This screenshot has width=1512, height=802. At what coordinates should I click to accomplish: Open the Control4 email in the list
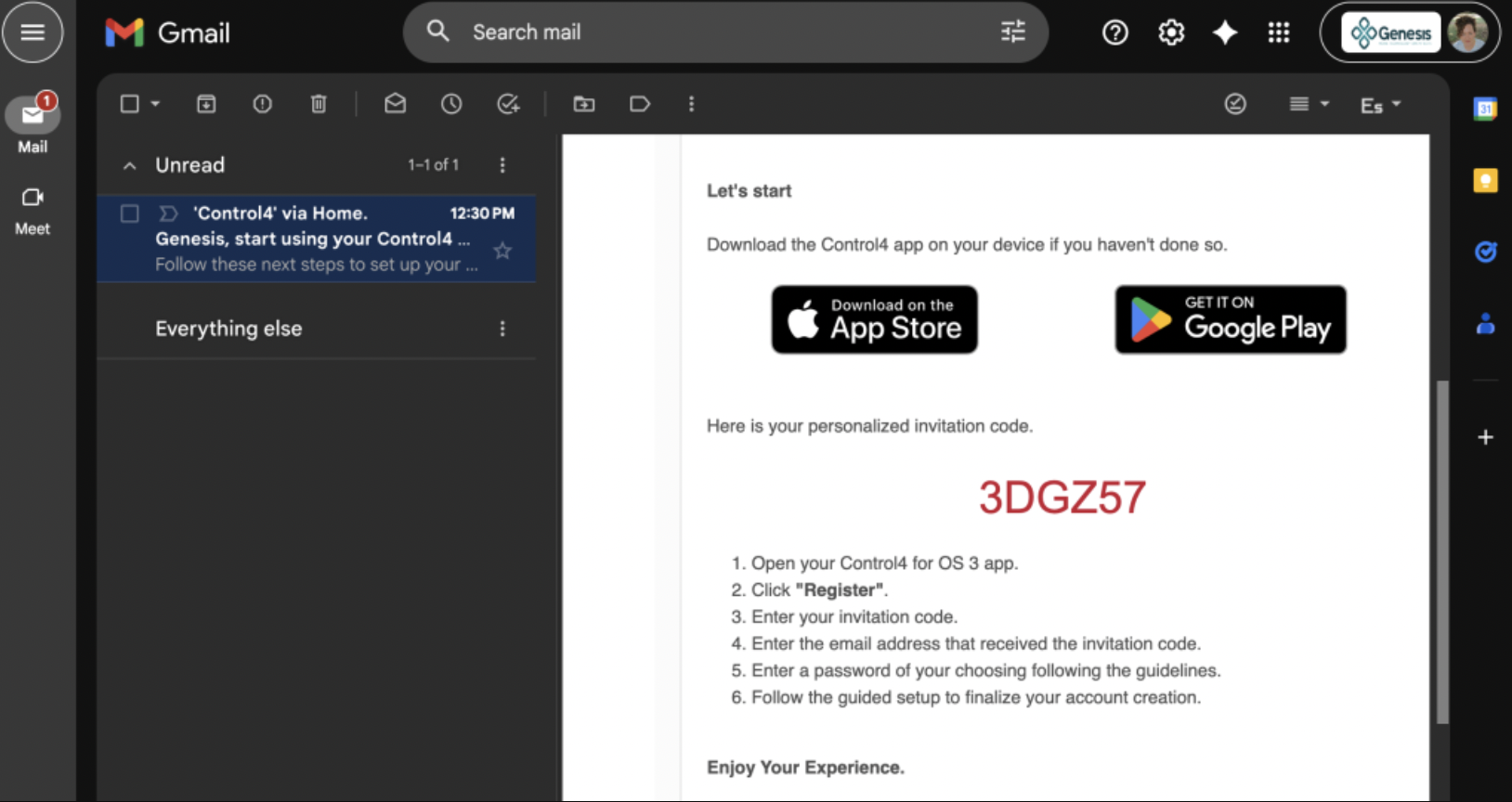pyautogui.click(x=316, y=239)
